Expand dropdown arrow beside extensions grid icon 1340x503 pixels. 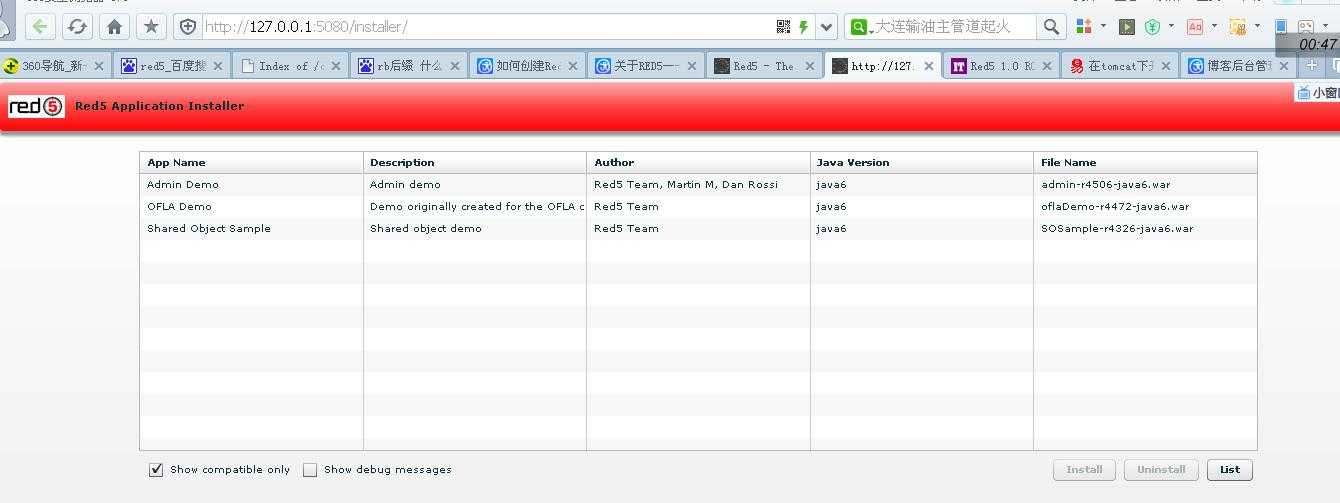pos(1103,26)
